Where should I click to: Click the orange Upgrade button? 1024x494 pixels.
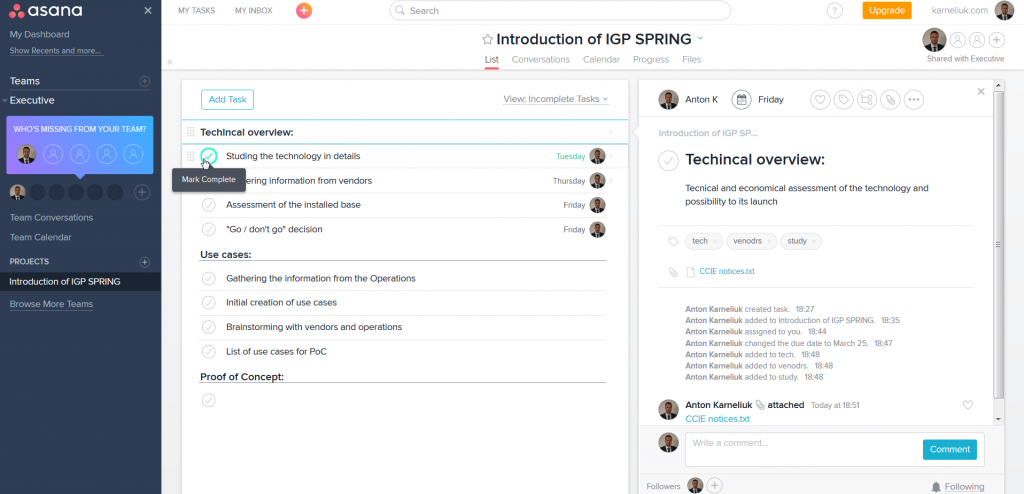pyautogui.click(x=887, y=10)
